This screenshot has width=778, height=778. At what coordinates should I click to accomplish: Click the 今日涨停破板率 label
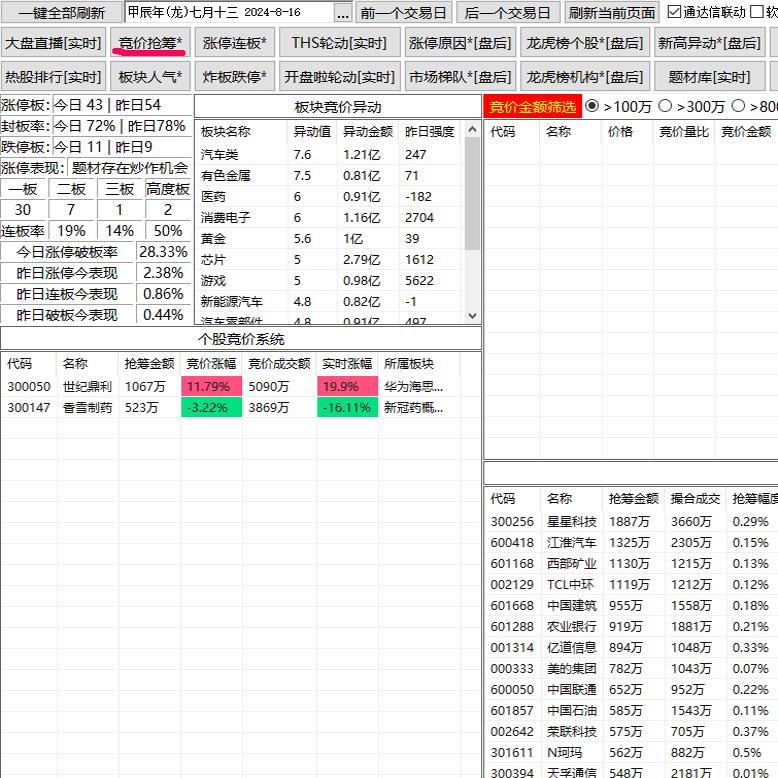(x=67, y=252)
